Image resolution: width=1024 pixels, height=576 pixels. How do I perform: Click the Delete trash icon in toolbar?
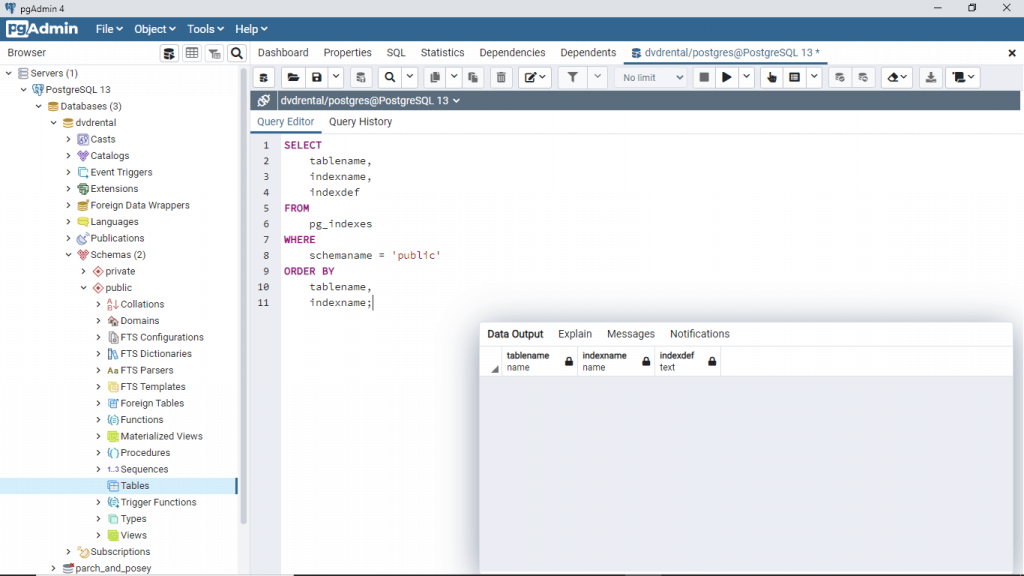tap(502, 77)
